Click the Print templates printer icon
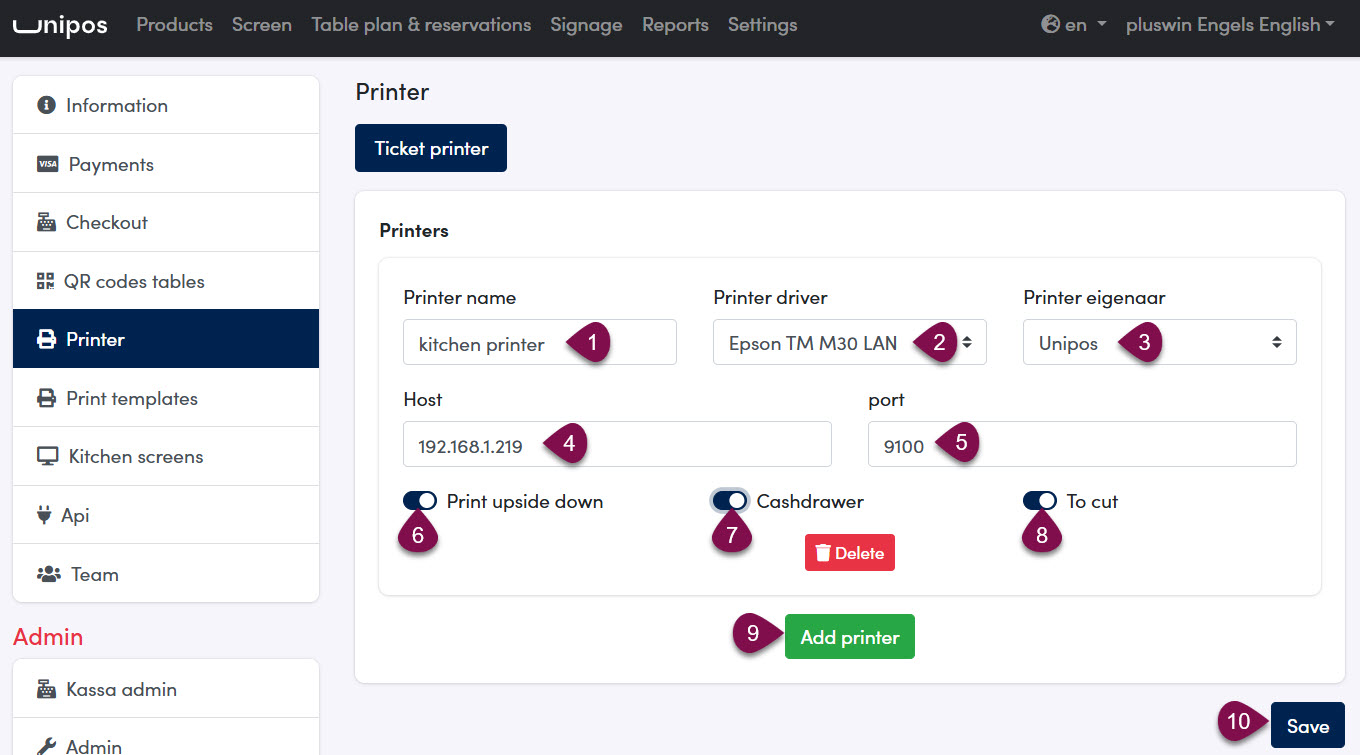 [x=46, y=398]
